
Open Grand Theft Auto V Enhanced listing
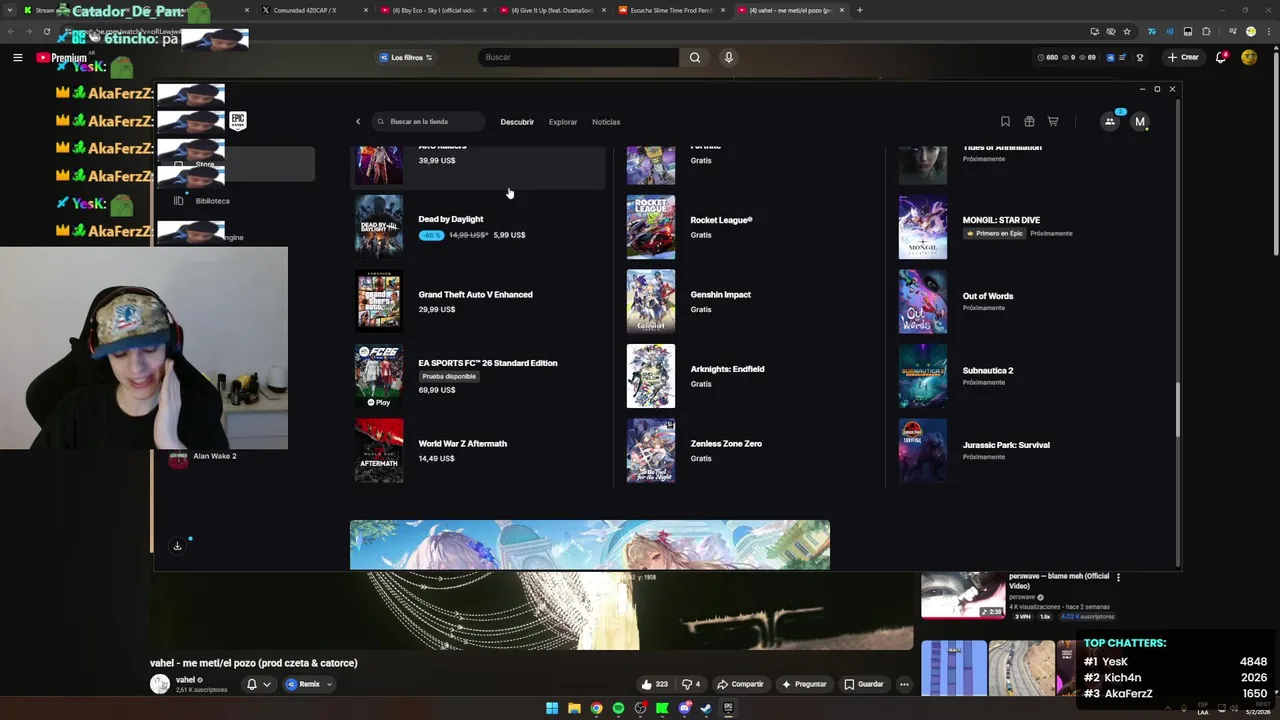click(478, 301)
